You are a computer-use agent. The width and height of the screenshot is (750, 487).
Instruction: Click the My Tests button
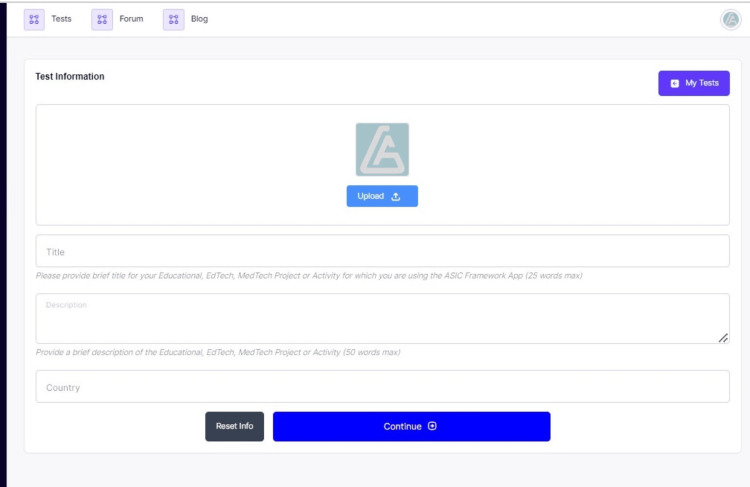pyautogui.click(x=694, y=83)
